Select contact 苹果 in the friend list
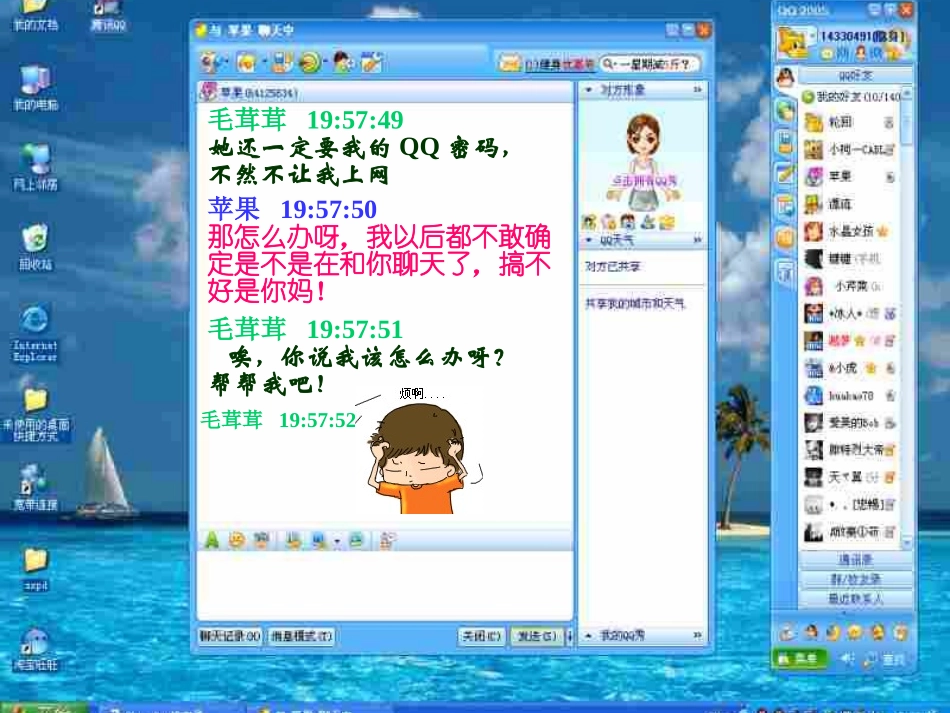 point(849,176)
